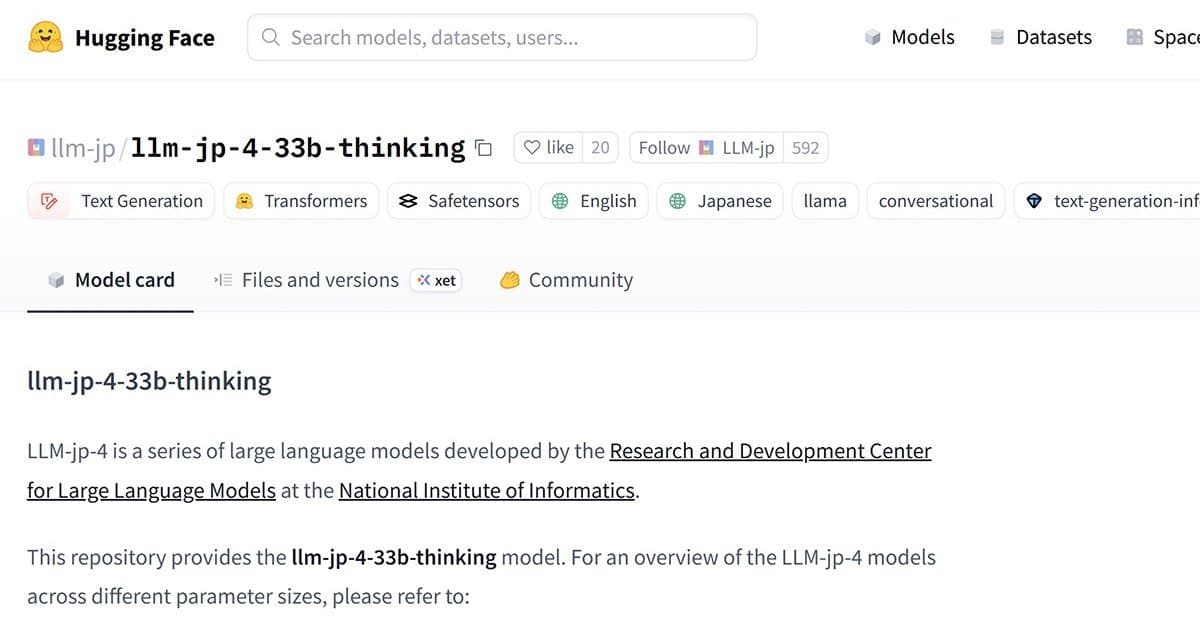Screen dimensions: 1200x628
Task: Open Models via the cube icon
Action: coord(873,37)
